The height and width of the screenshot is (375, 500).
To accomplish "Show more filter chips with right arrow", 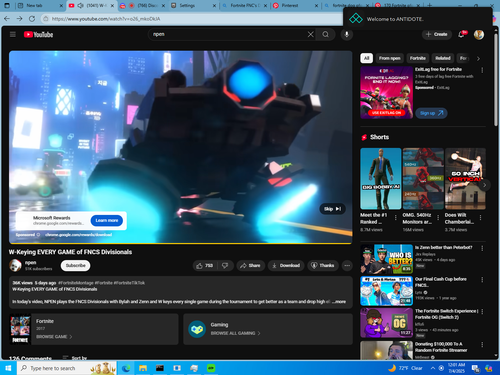I will [478, 58].
